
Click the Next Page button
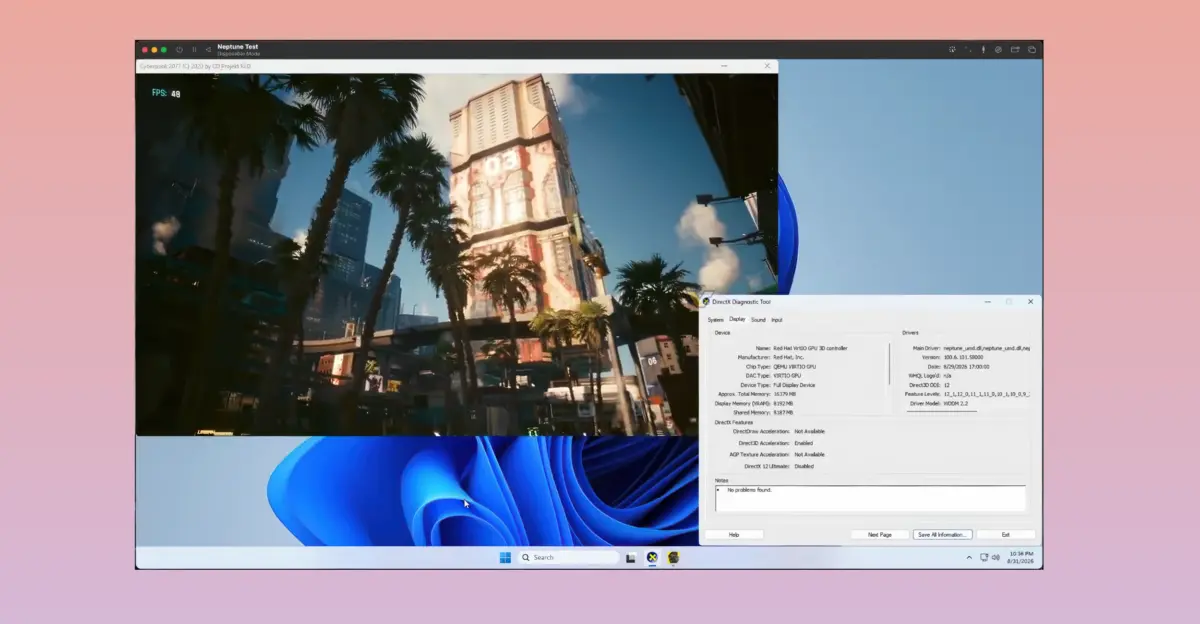point(880,535)
